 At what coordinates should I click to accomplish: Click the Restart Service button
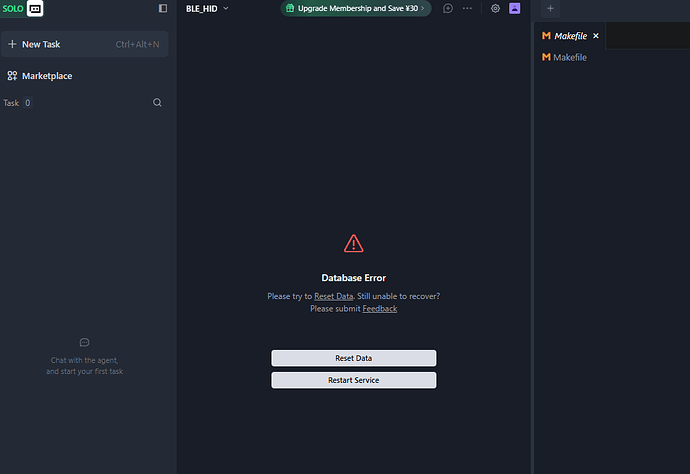tap(354, 380)
